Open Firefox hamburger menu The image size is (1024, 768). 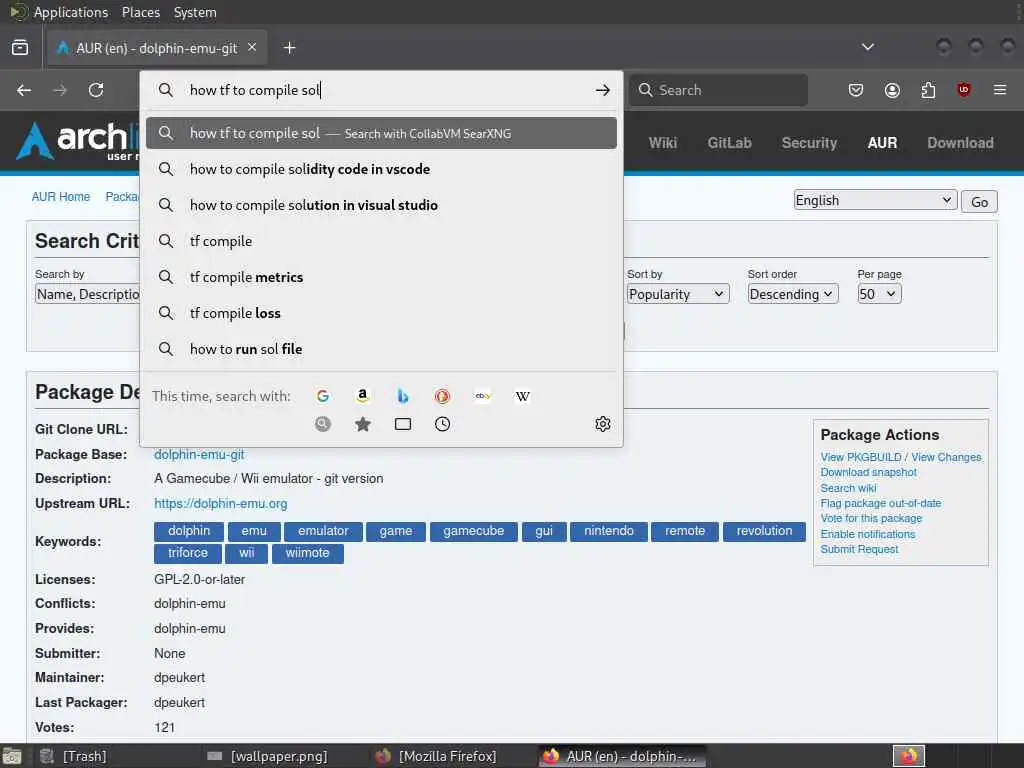coord(1000,89)
